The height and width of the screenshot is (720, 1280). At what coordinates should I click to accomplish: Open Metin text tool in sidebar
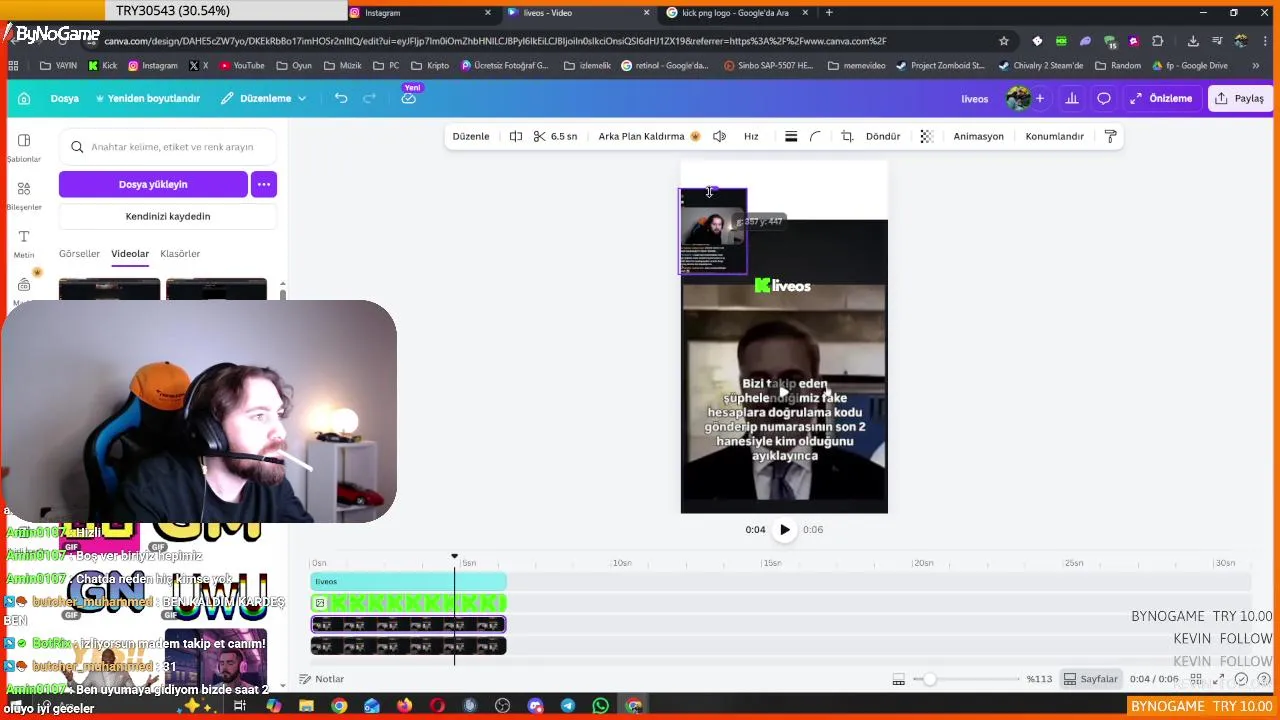point(24,243)
